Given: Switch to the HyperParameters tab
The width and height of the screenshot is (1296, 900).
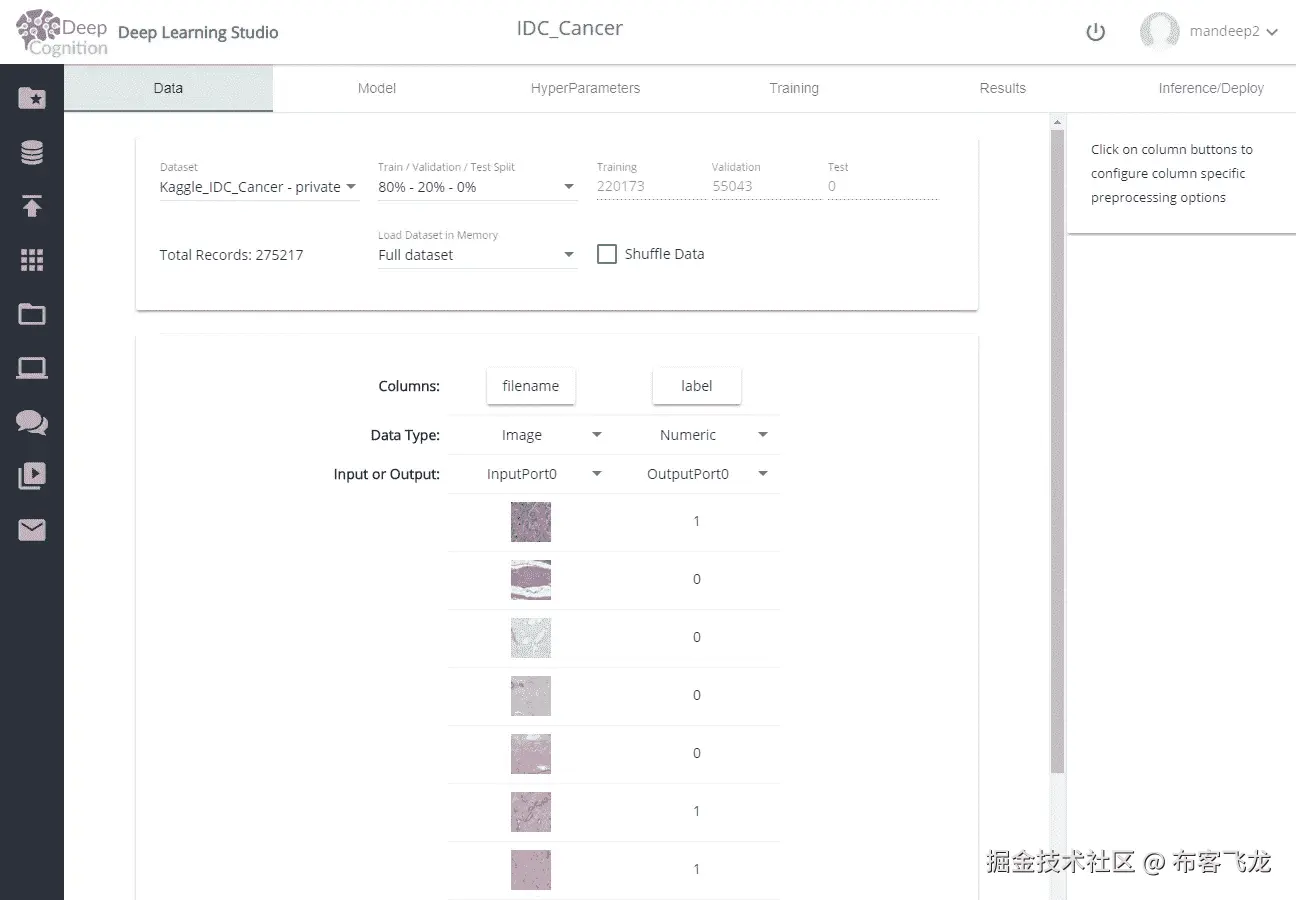Looking at the screenshot, I should coord(586,88).
